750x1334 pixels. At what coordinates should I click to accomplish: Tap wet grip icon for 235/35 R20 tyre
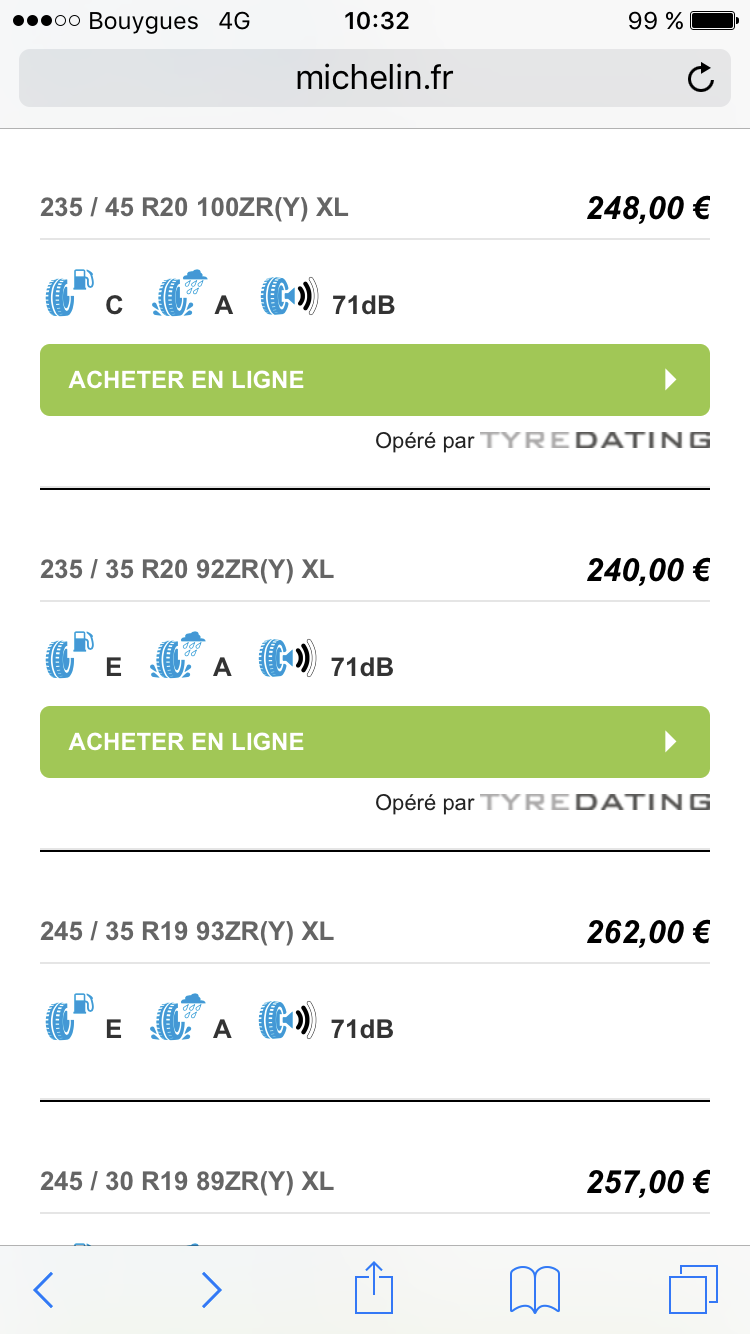[180, 656]
